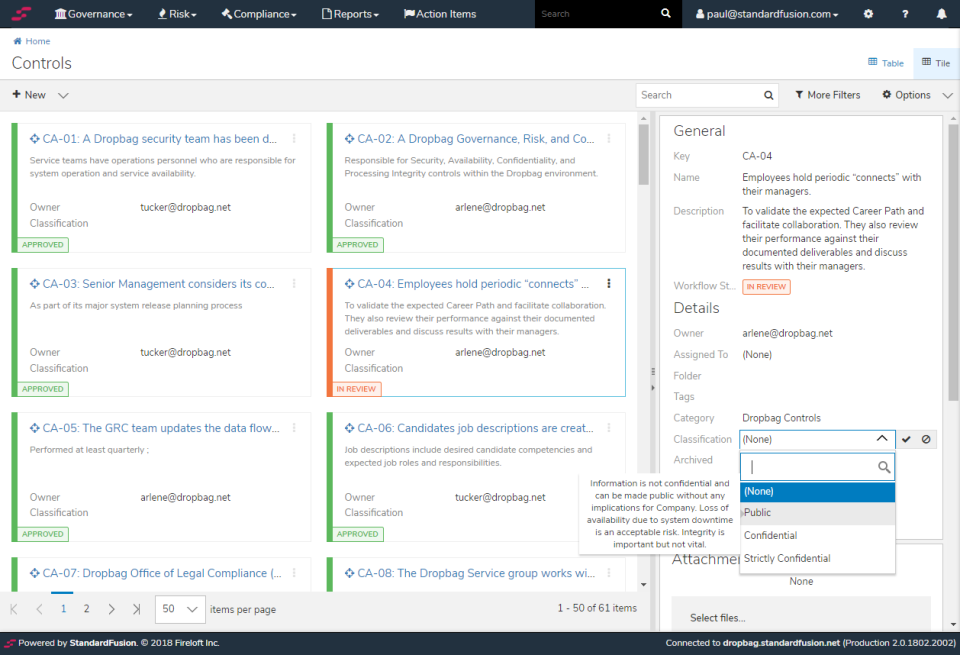Go to the previous page arrow

coord(39,608)
